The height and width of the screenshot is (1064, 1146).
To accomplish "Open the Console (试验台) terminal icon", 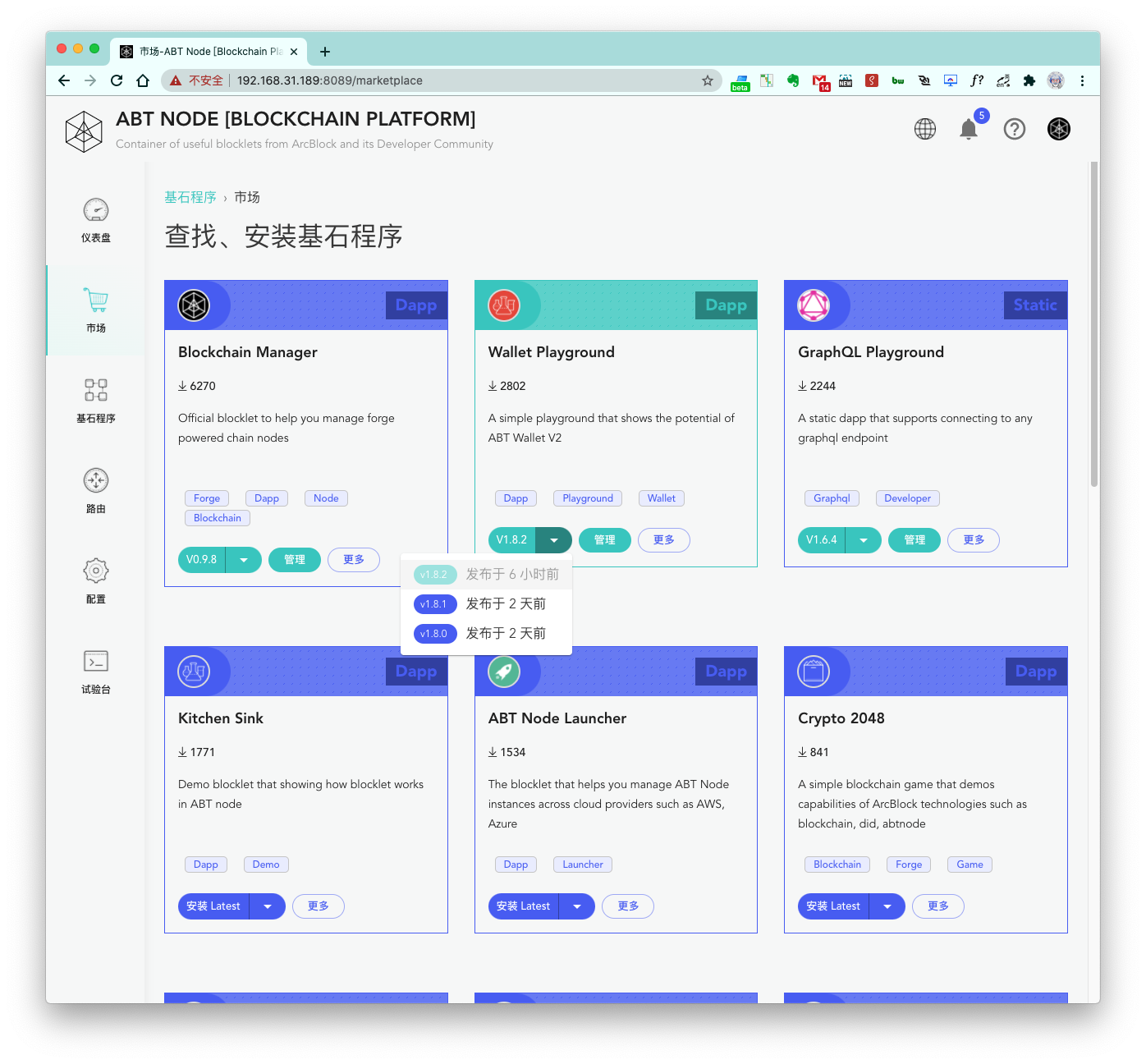I will [x=96, y=661].
